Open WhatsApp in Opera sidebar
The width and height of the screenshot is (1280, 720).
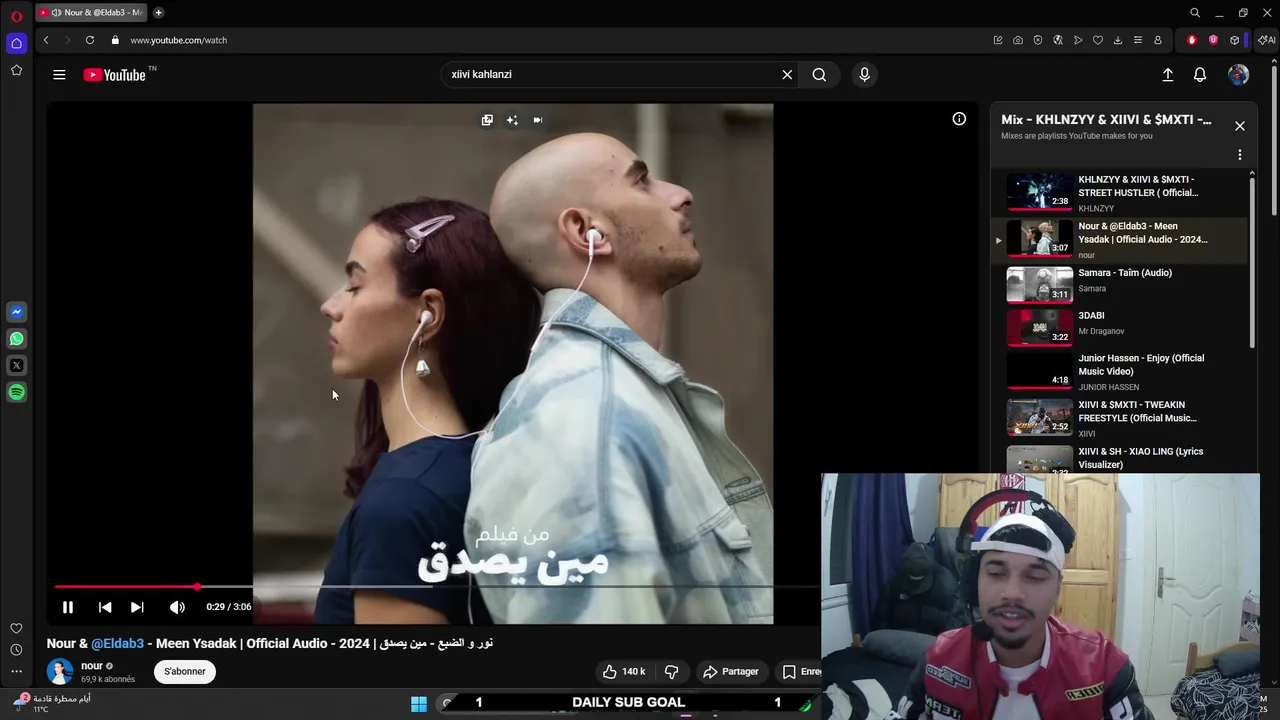16,339
